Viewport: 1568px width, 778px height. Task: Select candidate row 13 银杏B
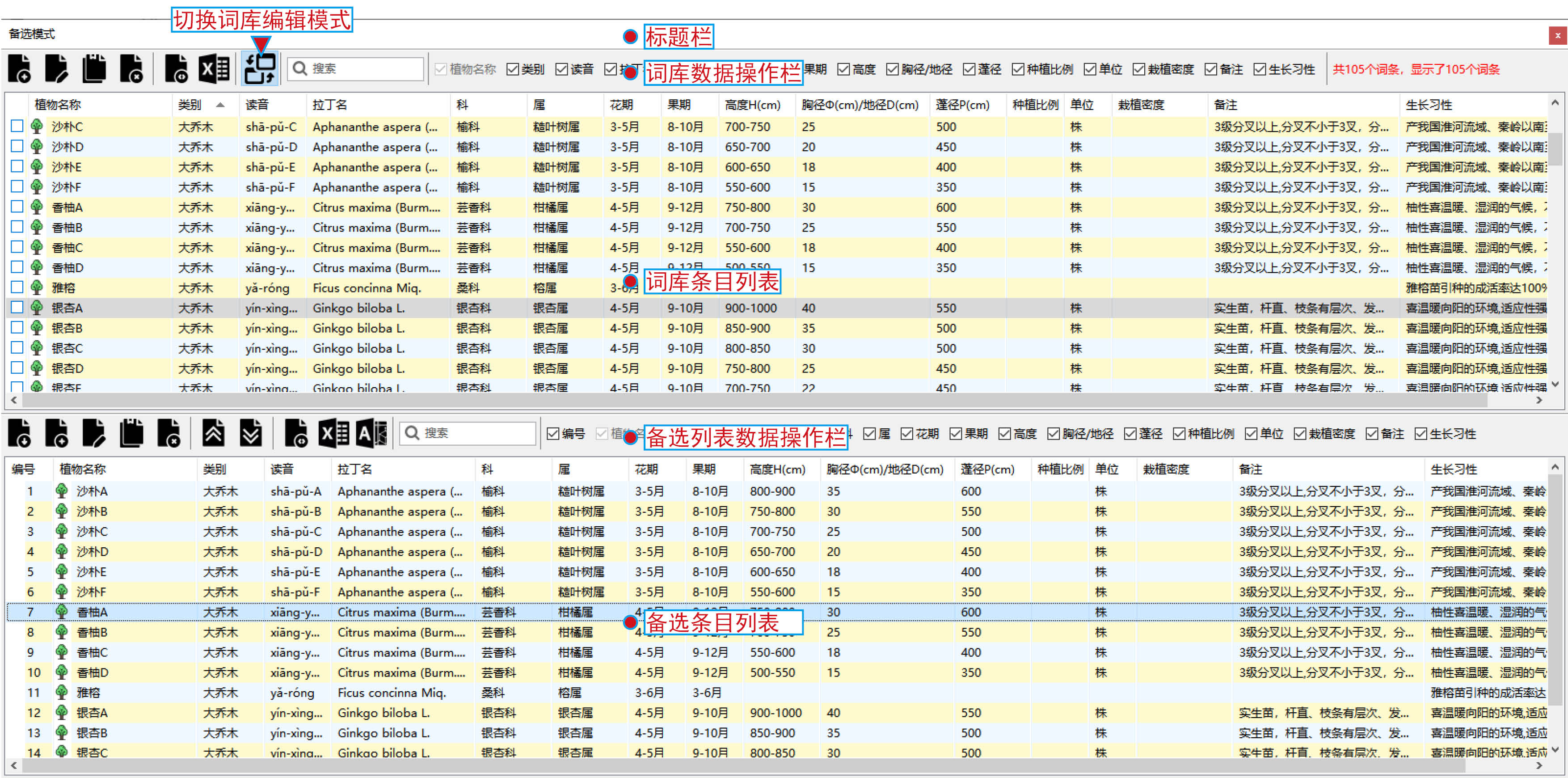777,732
